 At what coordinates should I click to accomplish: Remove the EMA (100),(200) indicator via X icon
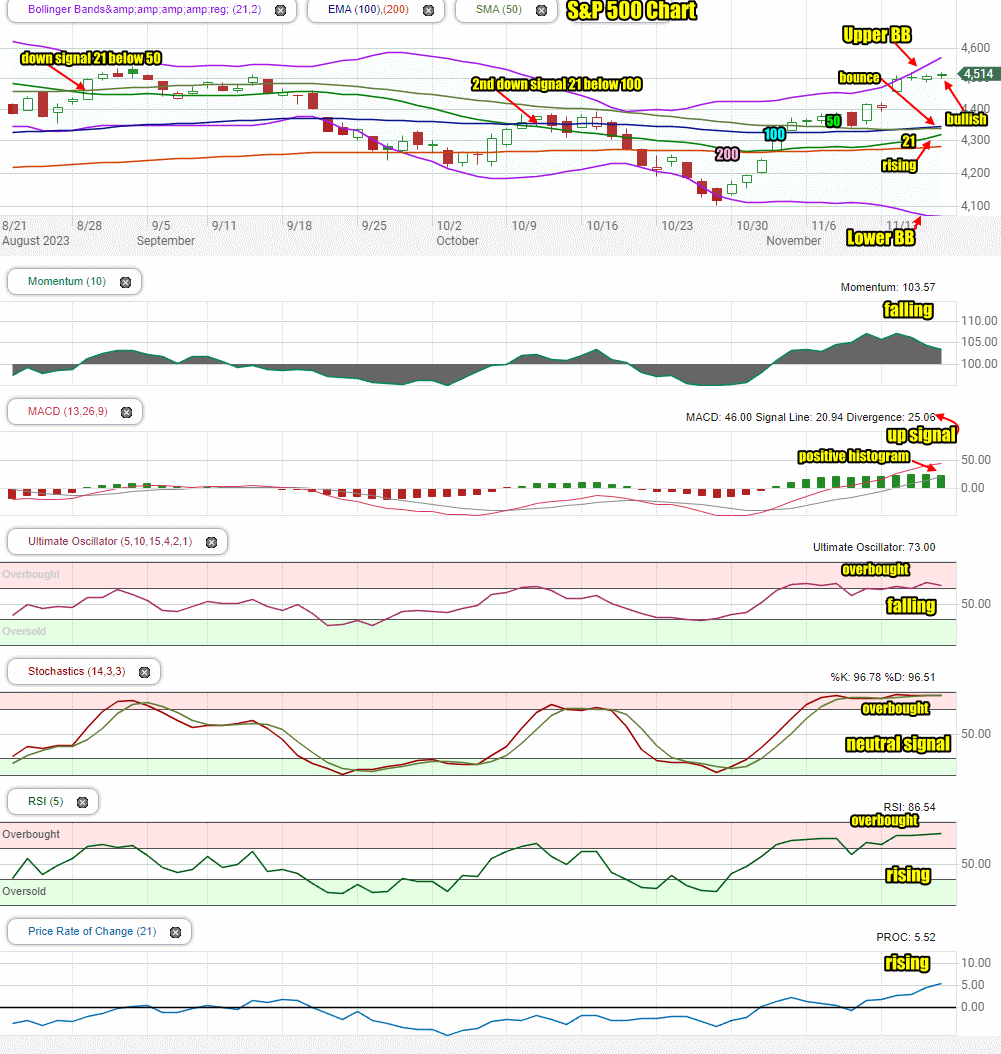point(428,11)
